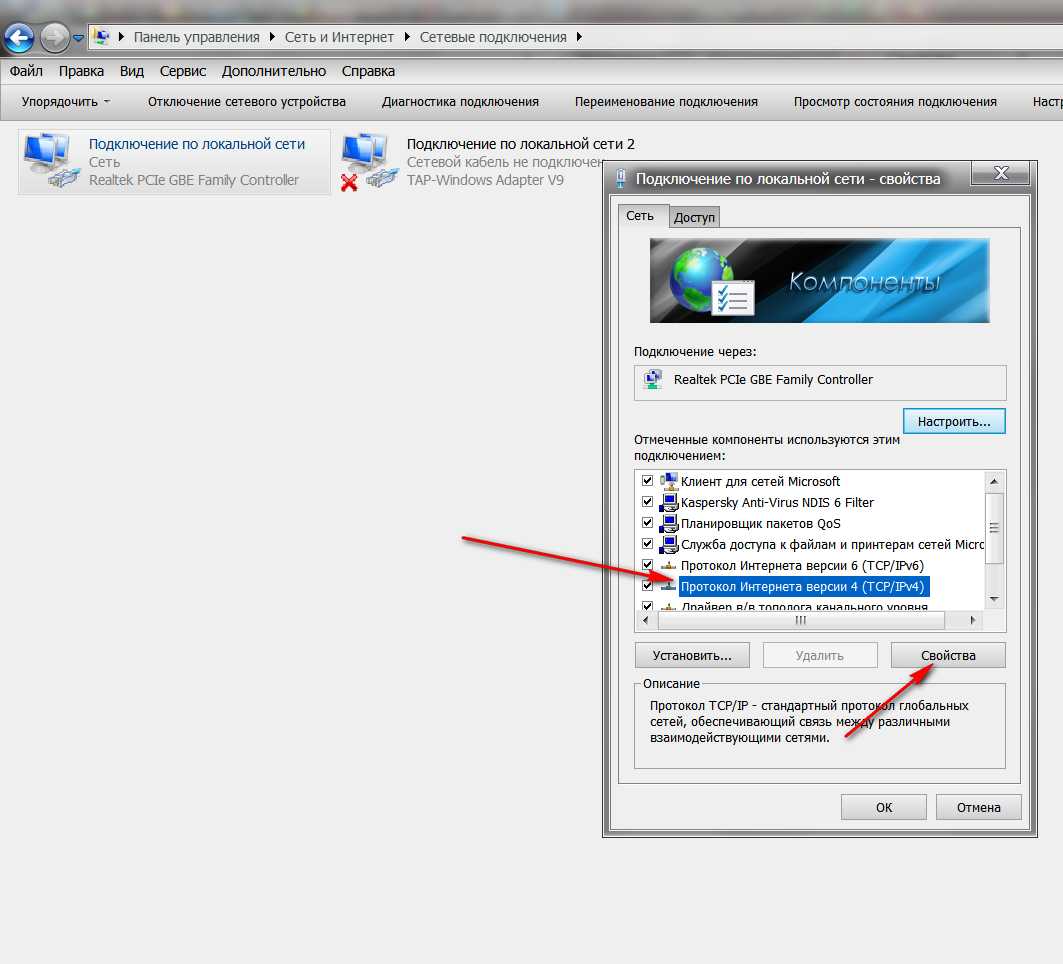Click the TCP/IPv4 protocol icon
The image size is (1063, 964).
point(668,586)
